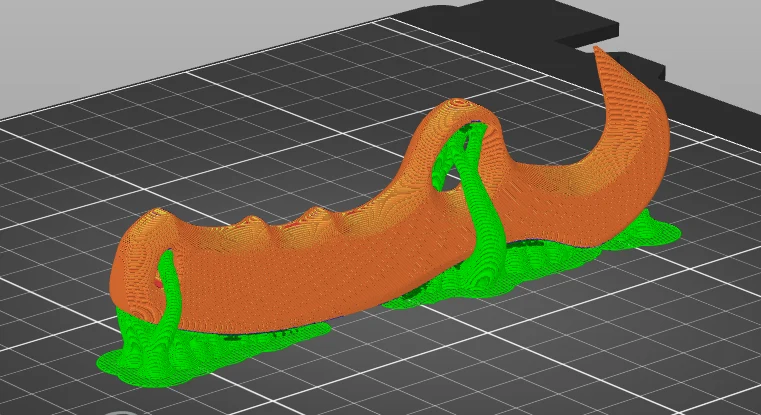Click the empty build plate grid behind the model
Viewport: 761px width, 415px height.
click(291, 121)
